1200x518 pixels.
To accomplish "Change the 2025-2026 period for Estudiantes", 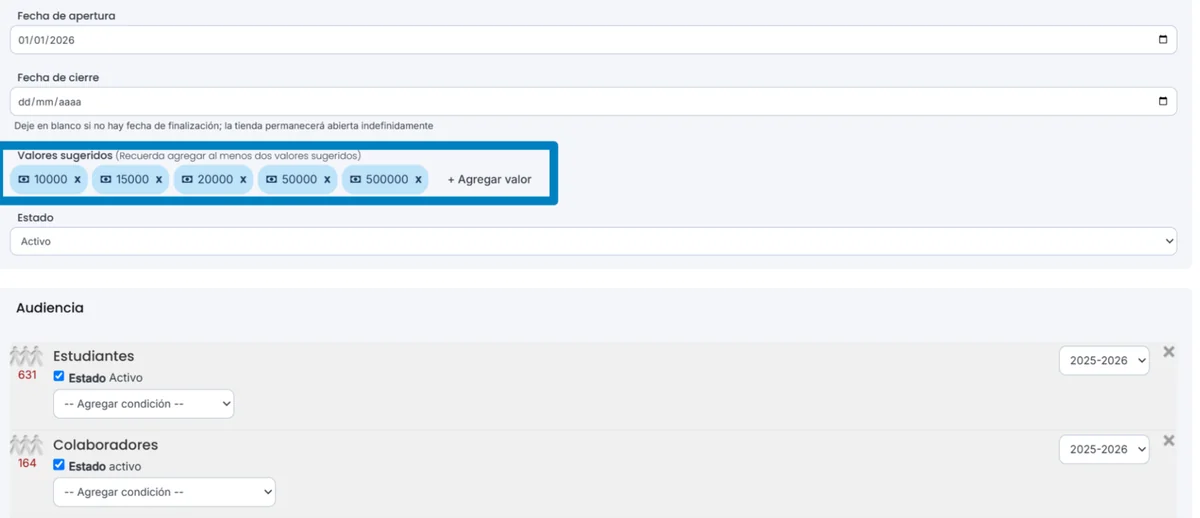I will point(1104,361).
